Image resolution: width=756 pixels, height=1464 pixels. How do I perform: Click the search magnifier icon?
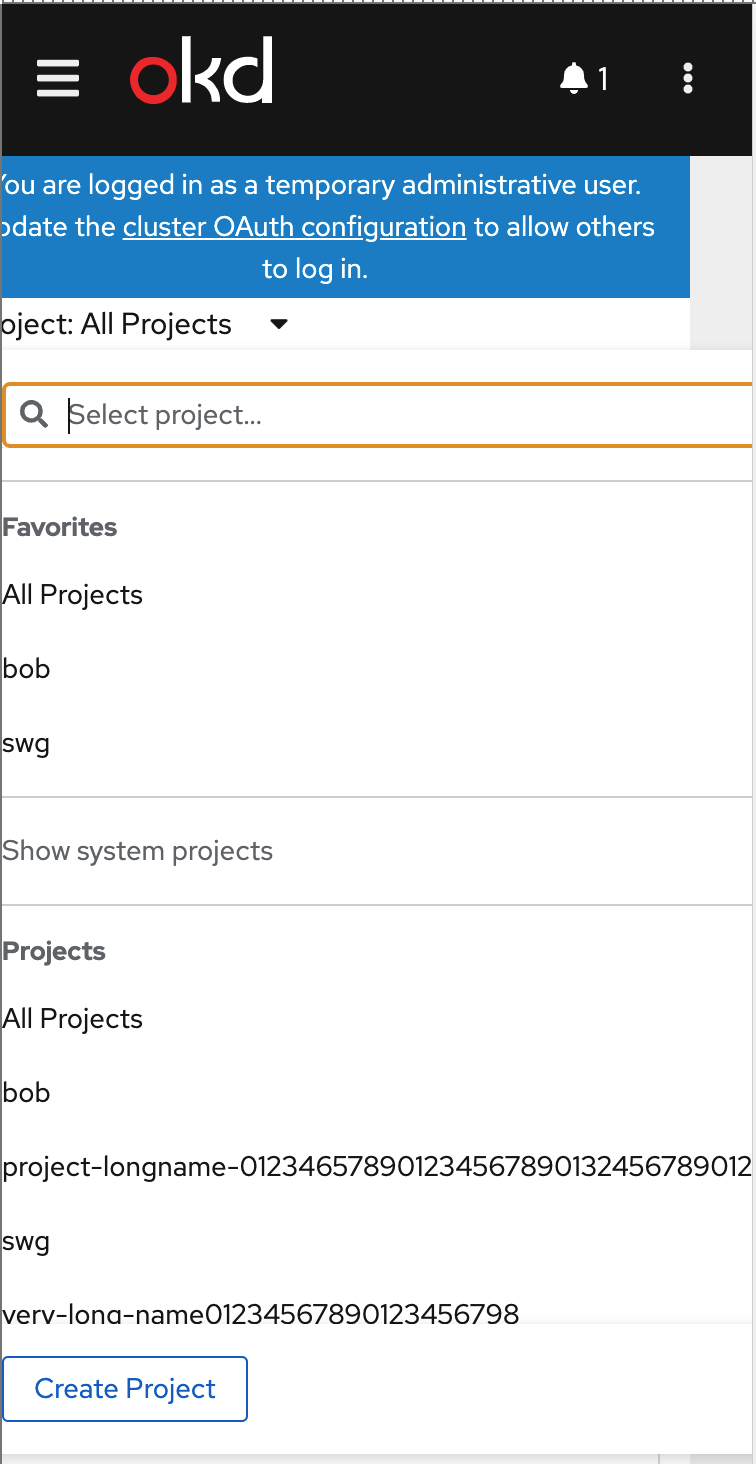34,414
